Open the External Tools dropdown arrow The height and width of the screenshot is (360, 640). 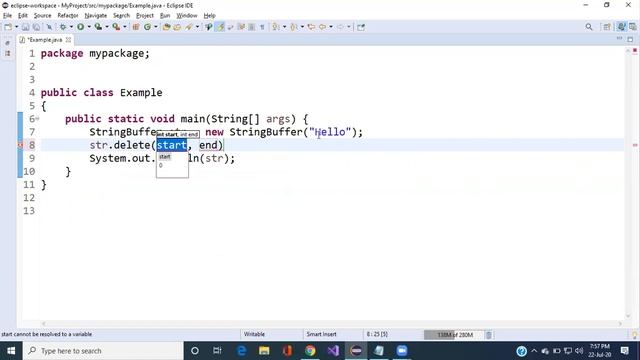tap(125, 27)
